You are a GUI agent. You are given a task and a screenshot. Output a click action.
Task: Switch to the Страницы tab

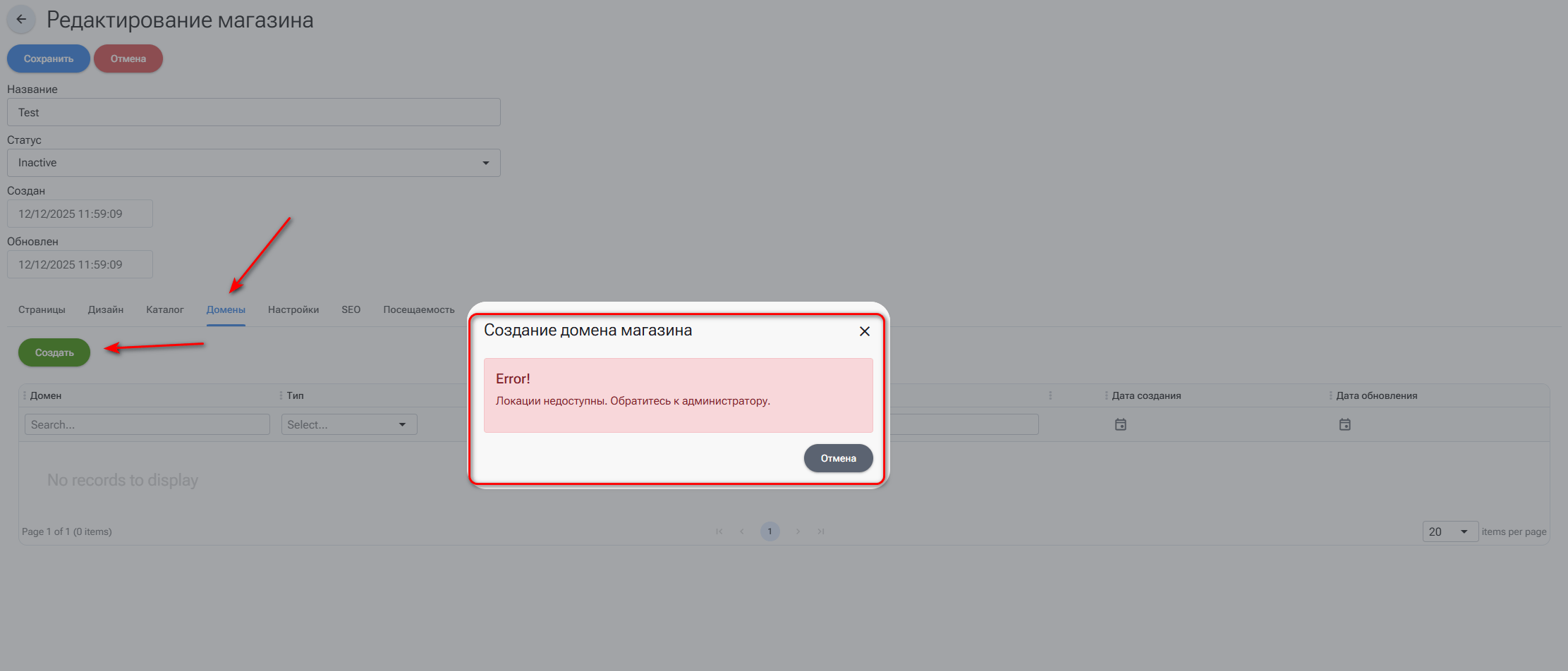tap(42, 309)
